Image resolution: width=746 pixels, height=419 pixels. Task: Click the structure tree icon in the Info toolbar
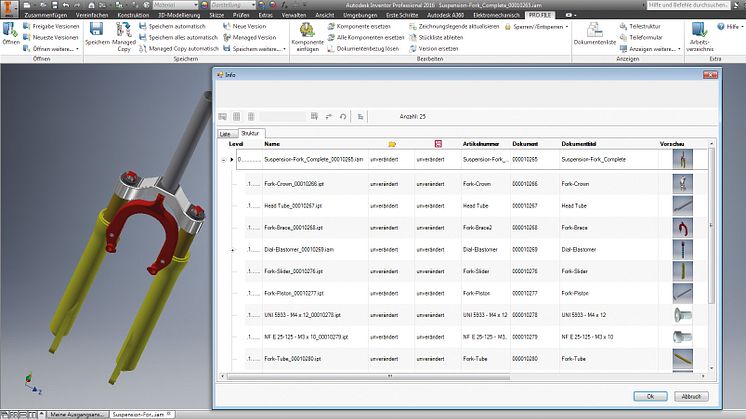[360, 117]
